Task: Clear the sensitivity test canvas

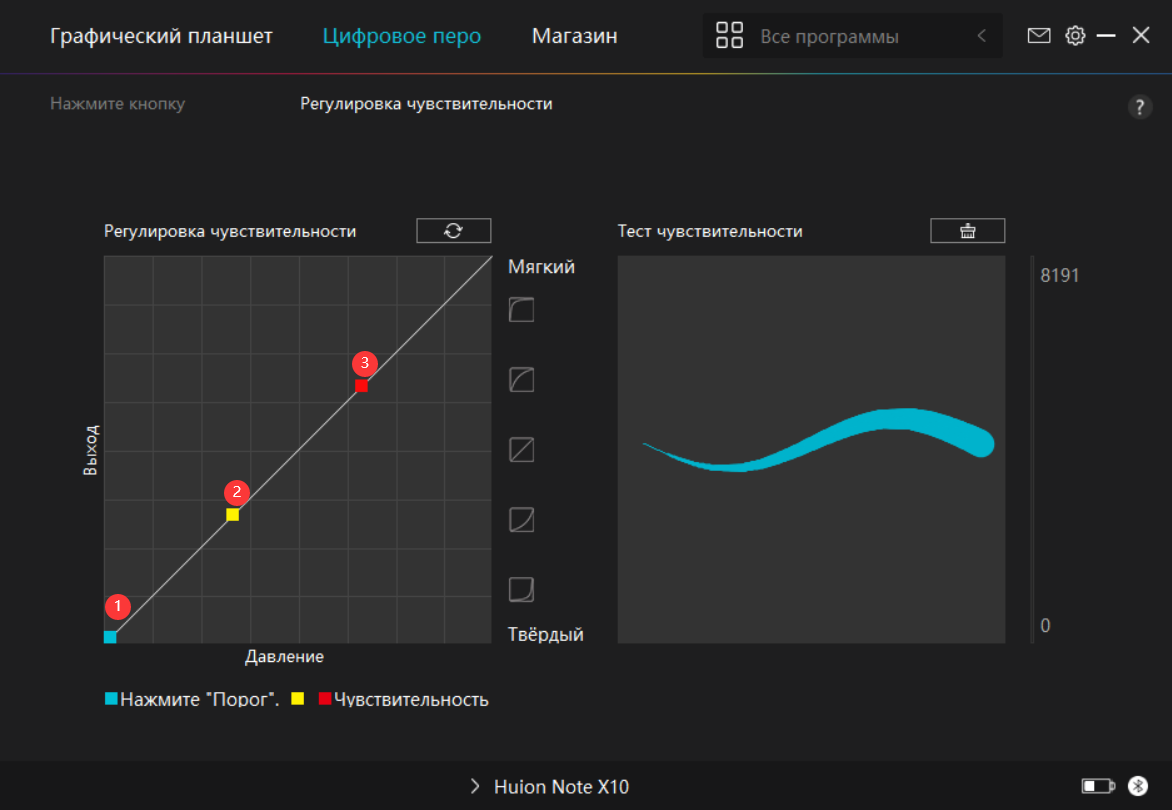Action: [967, 231]
